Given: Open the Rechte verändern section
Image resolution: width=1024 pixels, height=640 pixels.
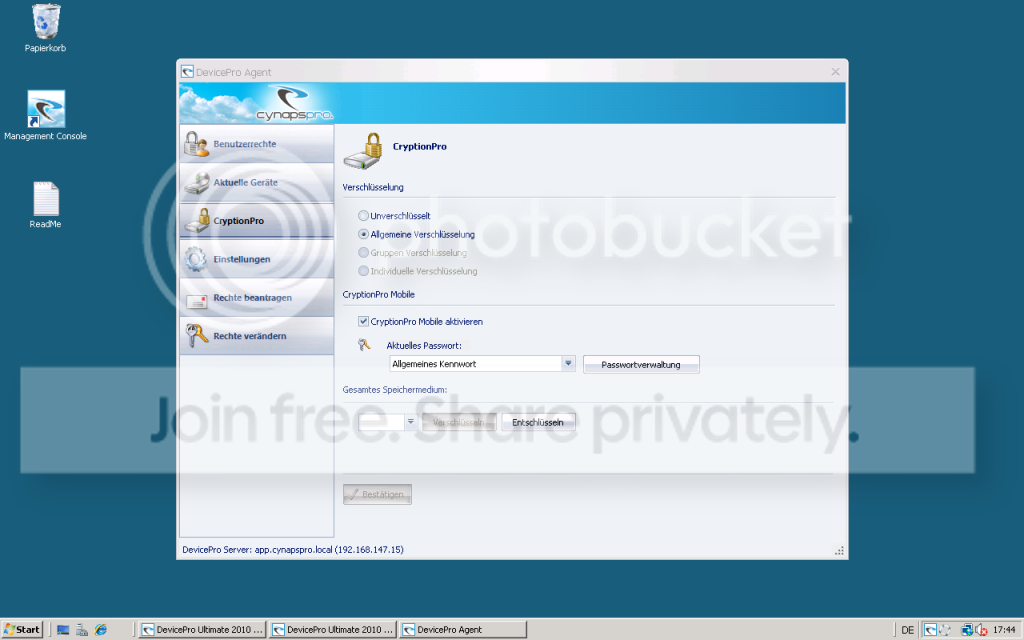Looking at the screenshot, I should [257, 336].
